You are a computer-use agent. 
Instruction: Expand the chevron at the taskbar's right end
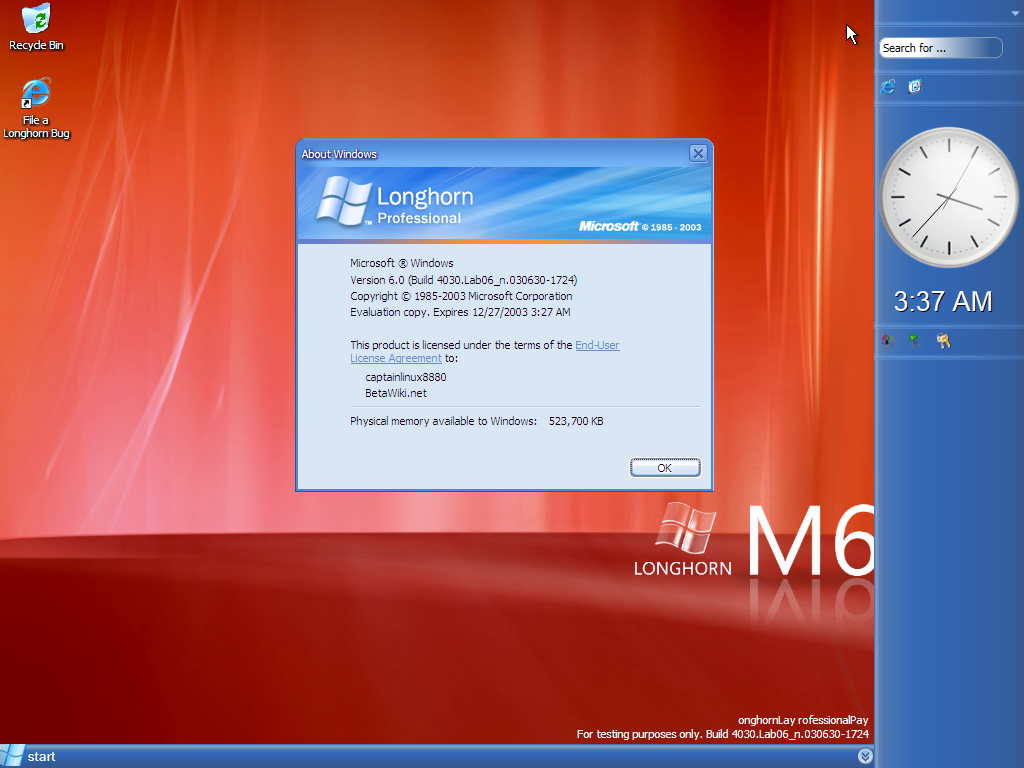pos(865,756)
